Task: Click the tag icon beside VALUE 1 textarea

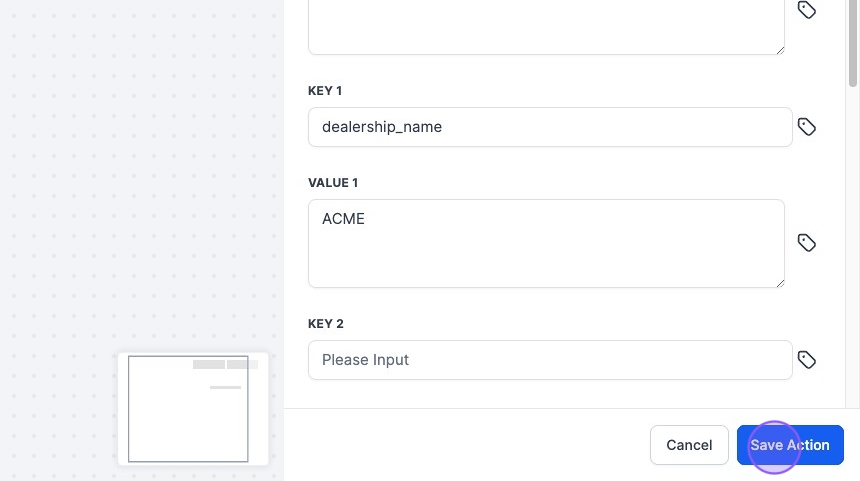Action: coord(807,243)
